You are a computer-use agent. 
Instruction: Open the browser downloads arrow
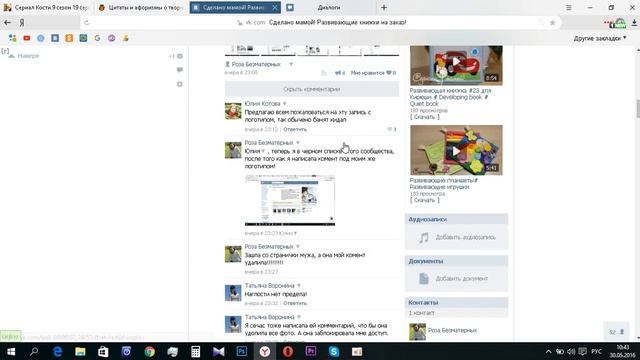point(634,23)
